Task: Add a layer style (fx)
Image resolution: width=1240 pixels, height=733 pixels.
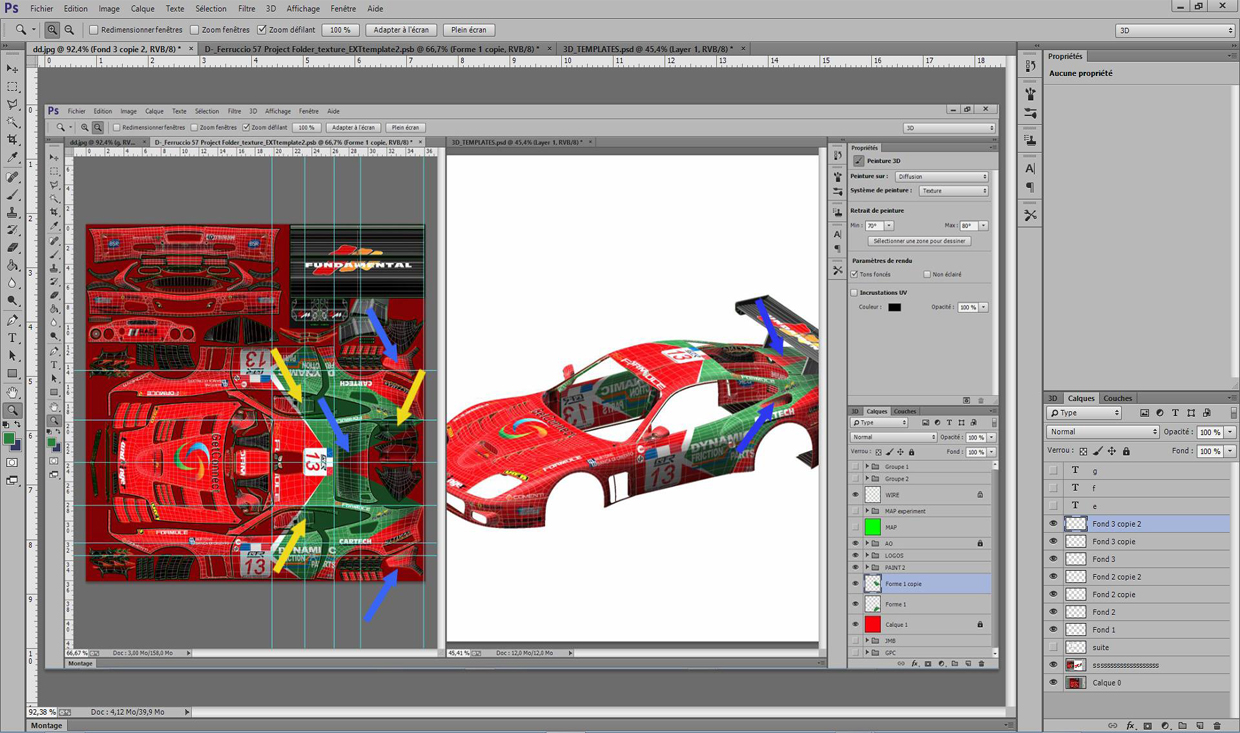Action: pos(1130,726)
